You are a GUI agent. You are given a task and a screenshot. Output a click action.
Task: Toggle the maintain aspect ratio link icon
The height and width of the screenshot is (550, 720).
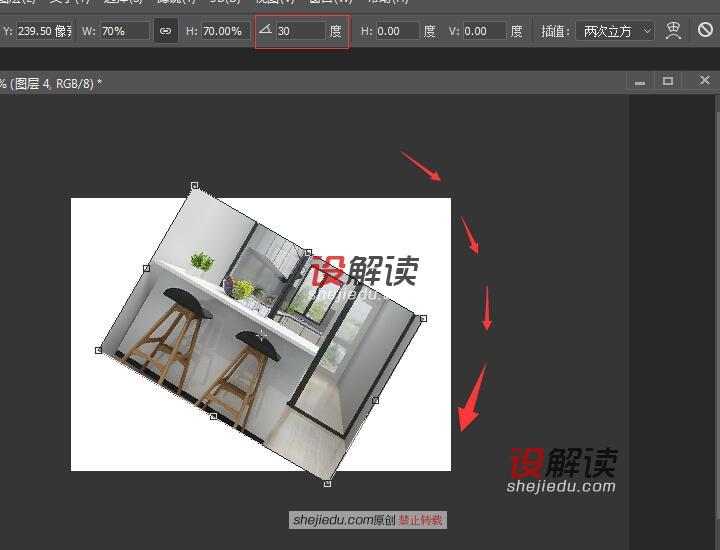(165, 31)
